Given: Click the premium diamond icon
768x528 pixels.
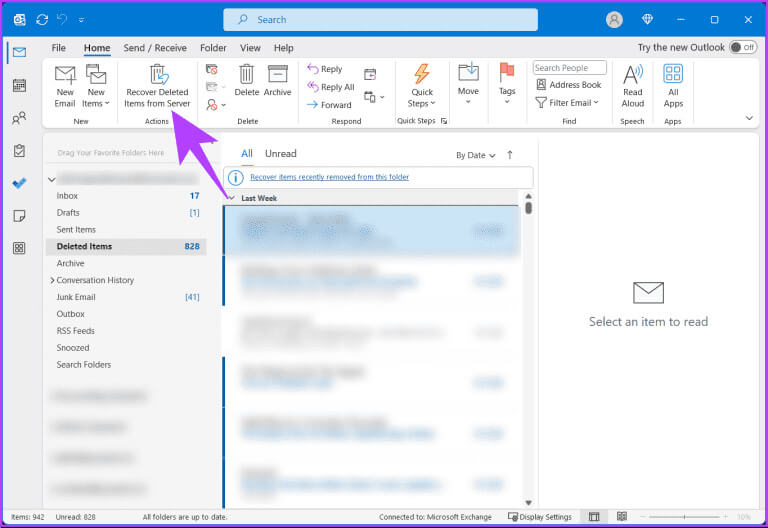Looking at the screenshot, I should (x=648, y=19).
